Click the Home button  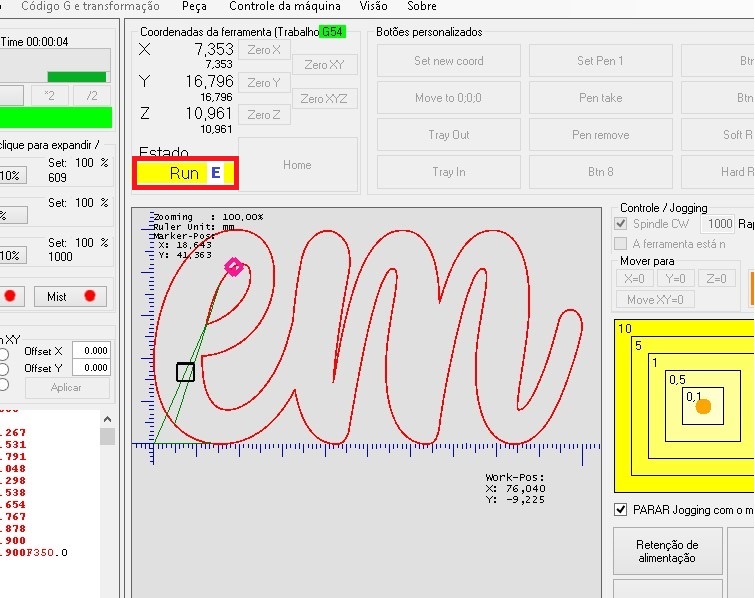[297, 165]
